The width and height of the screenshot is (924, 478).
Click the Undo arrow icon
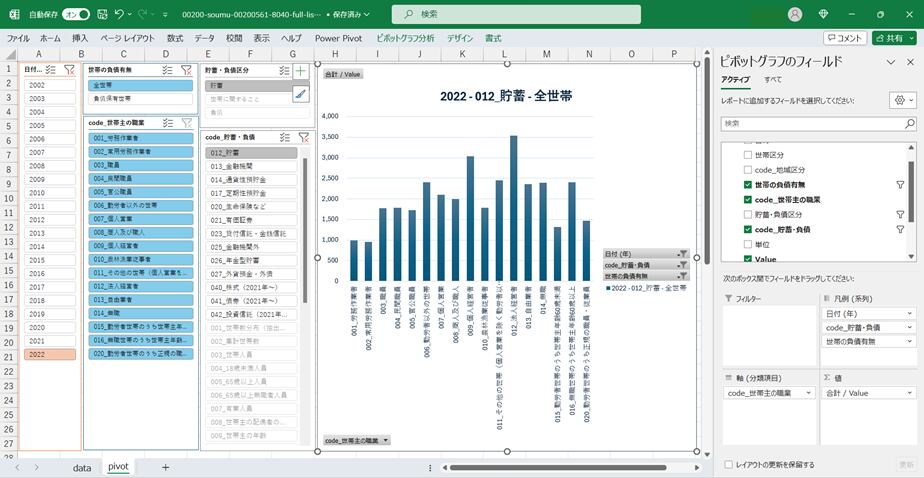[x=120, y=14]
